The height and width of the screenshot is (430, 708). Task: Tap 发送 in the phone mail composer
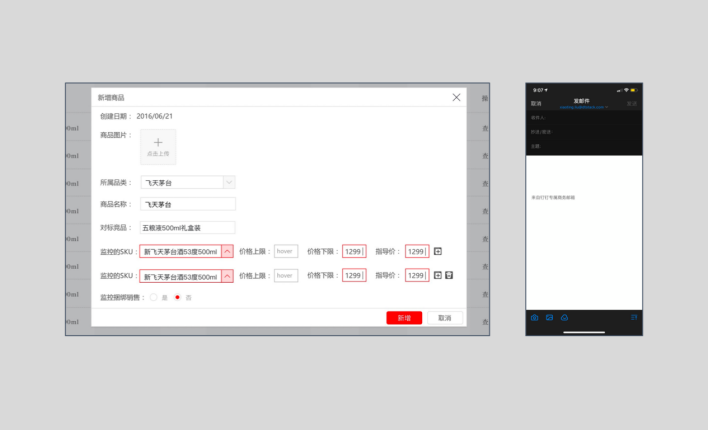(x=632, y=103)
